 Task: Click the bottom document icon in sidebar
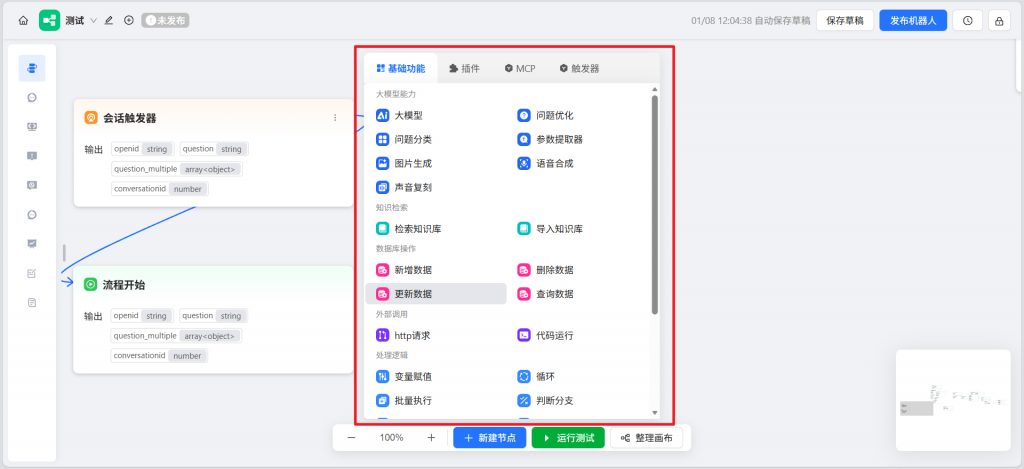(32, 302)
